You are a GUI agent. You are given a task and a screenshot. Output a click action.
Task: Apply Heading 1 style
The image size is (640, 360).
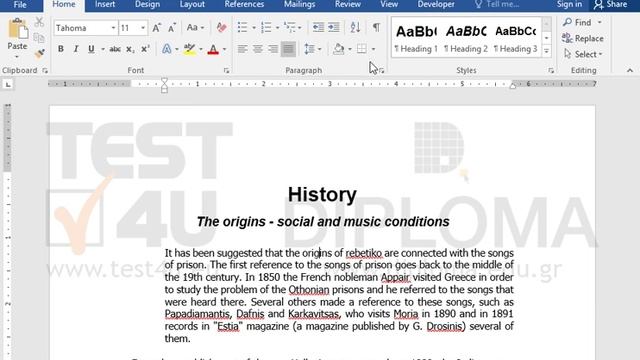[x=416, y=39]
